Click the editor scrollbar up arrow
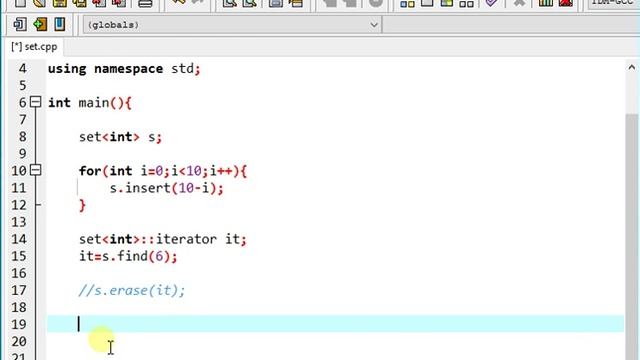640x360 pixels. pyautogui.click(x=631, y=67)
